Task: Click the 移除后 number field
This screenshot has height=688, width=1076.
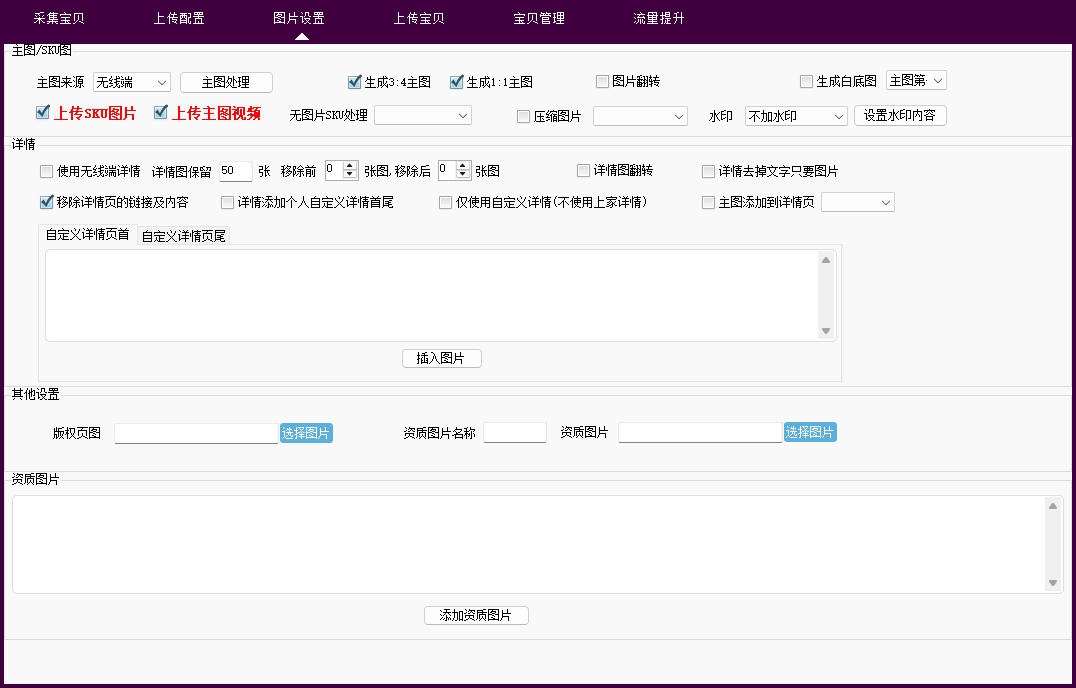Action: tap(447, 170)
